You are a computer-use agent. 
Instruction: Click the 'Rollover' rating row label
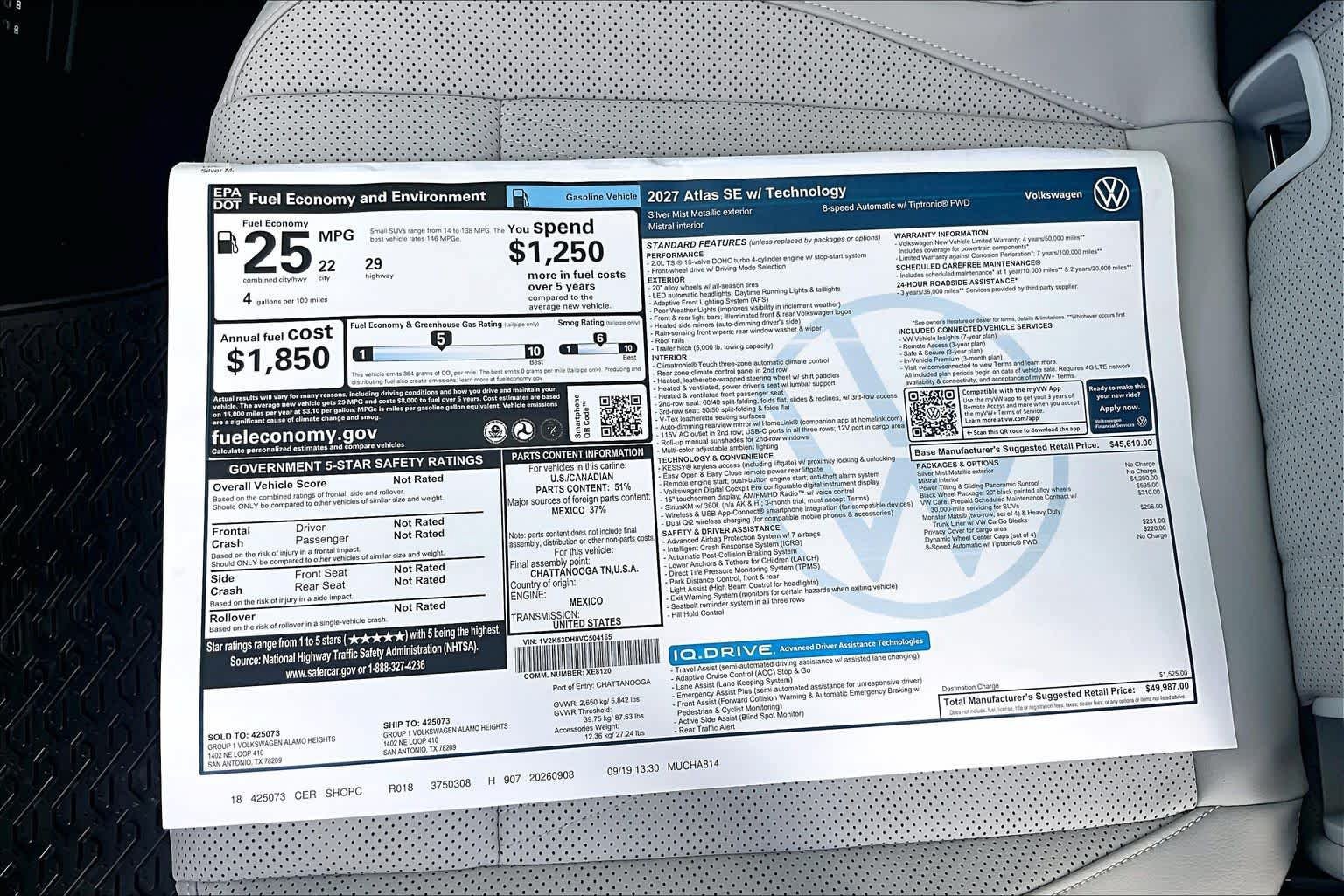pos(234,617)
